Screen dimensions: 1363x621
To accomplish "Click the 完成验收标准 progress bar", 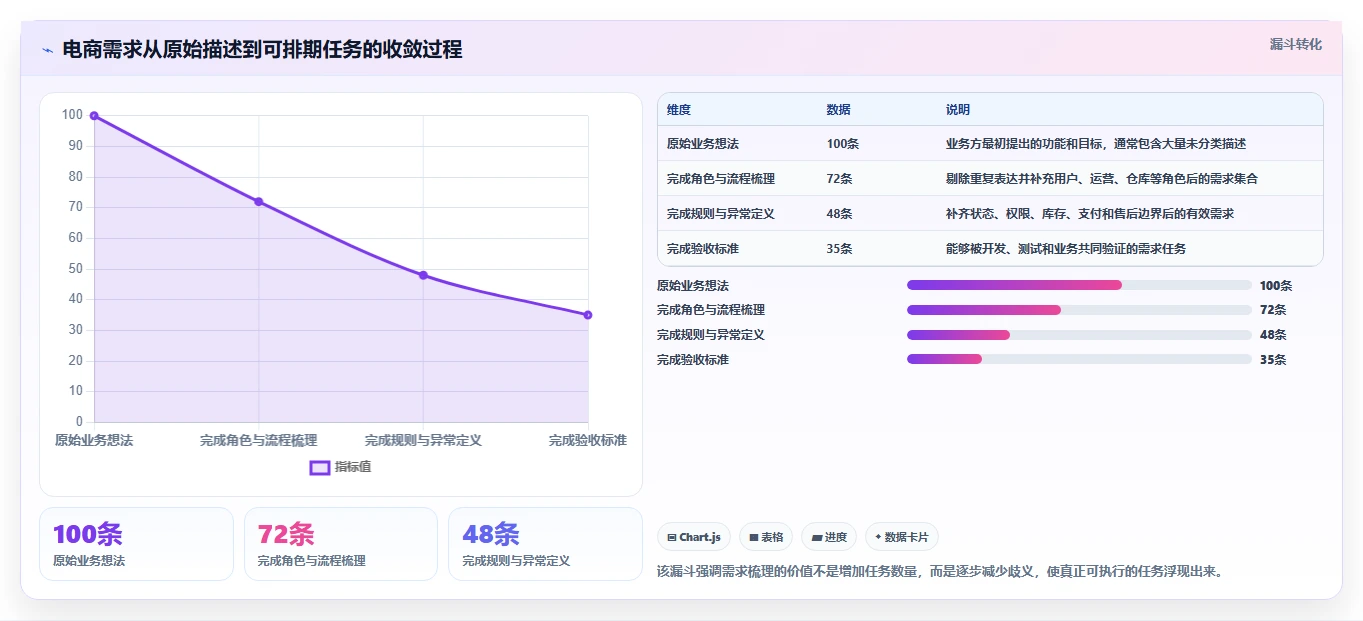I will tap(1079, 359).
